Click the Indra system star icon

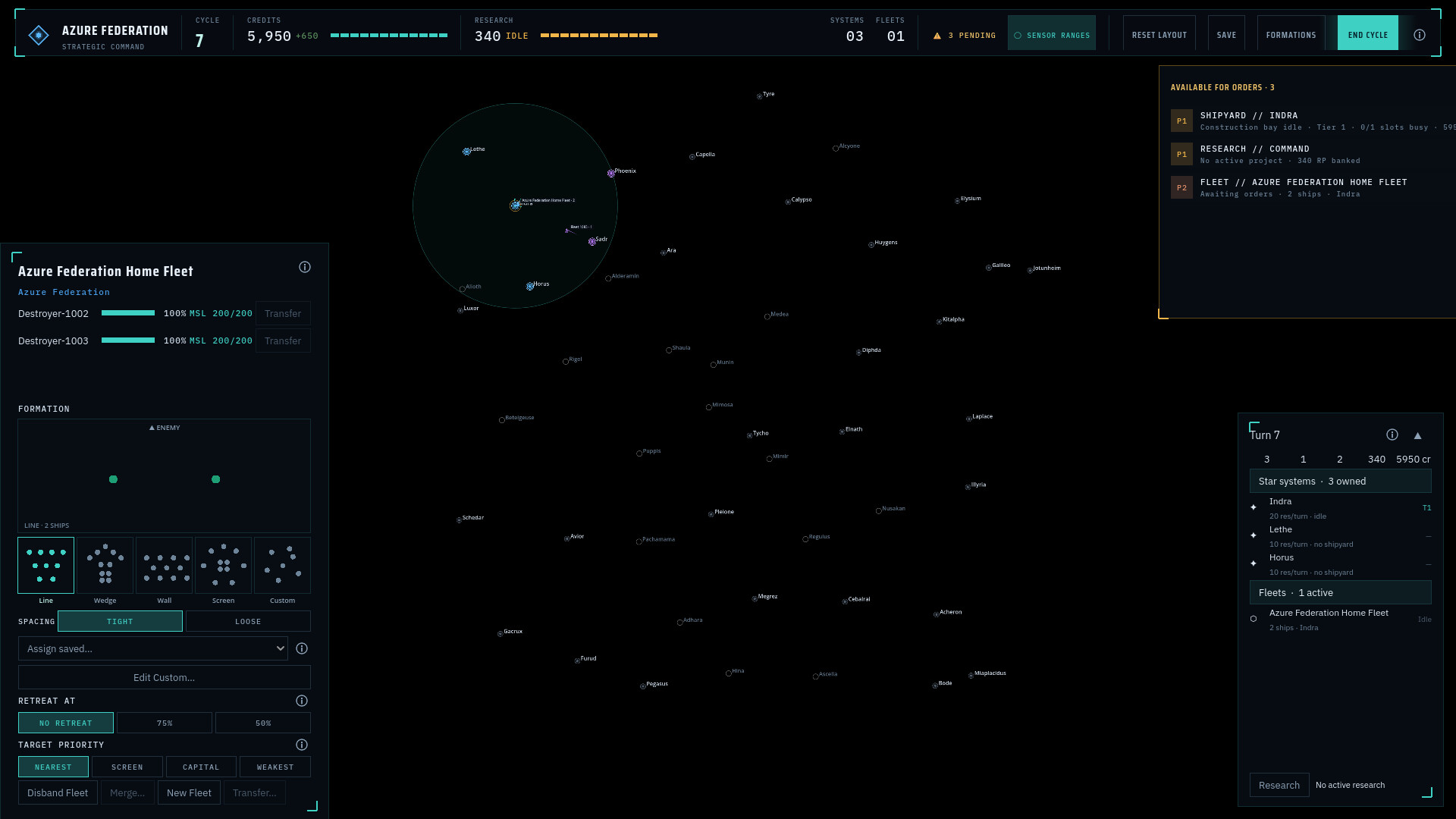(x=515, y=205)
